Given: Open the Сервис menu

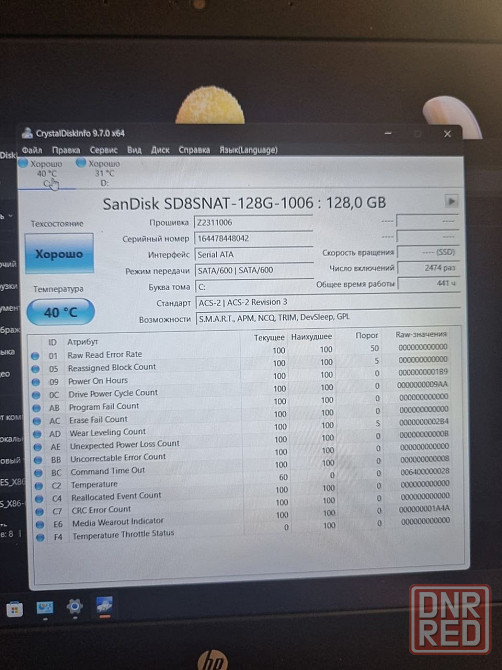Looking at the screenshot, I should click(x=103, y=150).
